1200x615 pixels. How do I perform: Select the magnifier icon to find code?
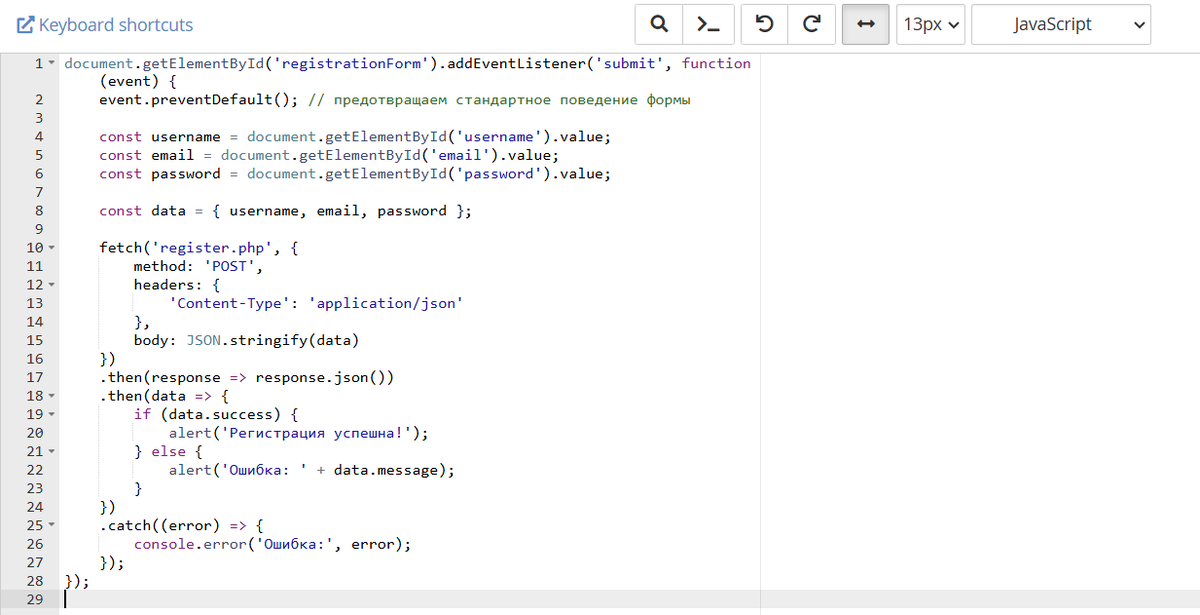[658, 24]
